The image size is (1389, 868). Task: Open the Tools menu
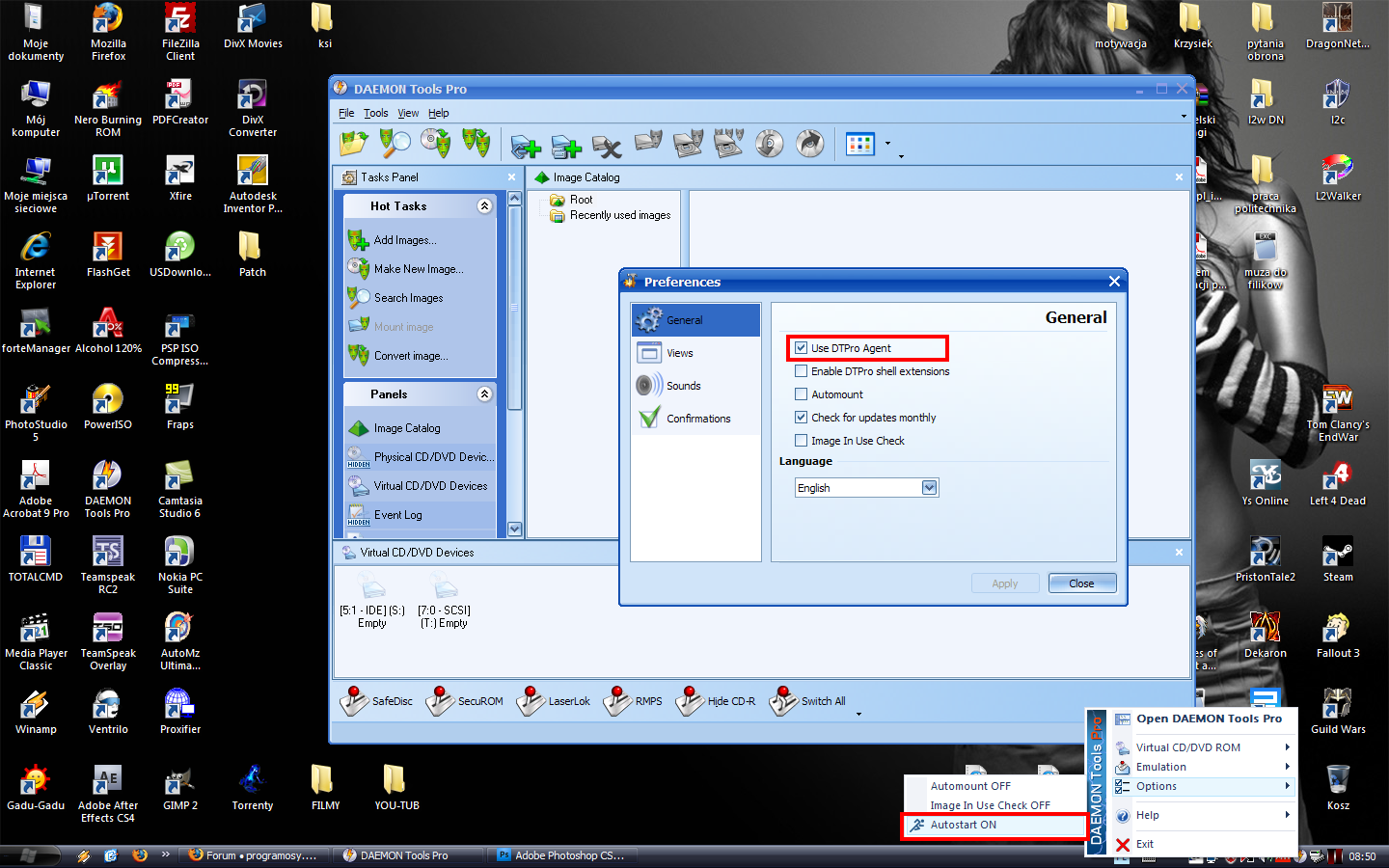(376, 113)
